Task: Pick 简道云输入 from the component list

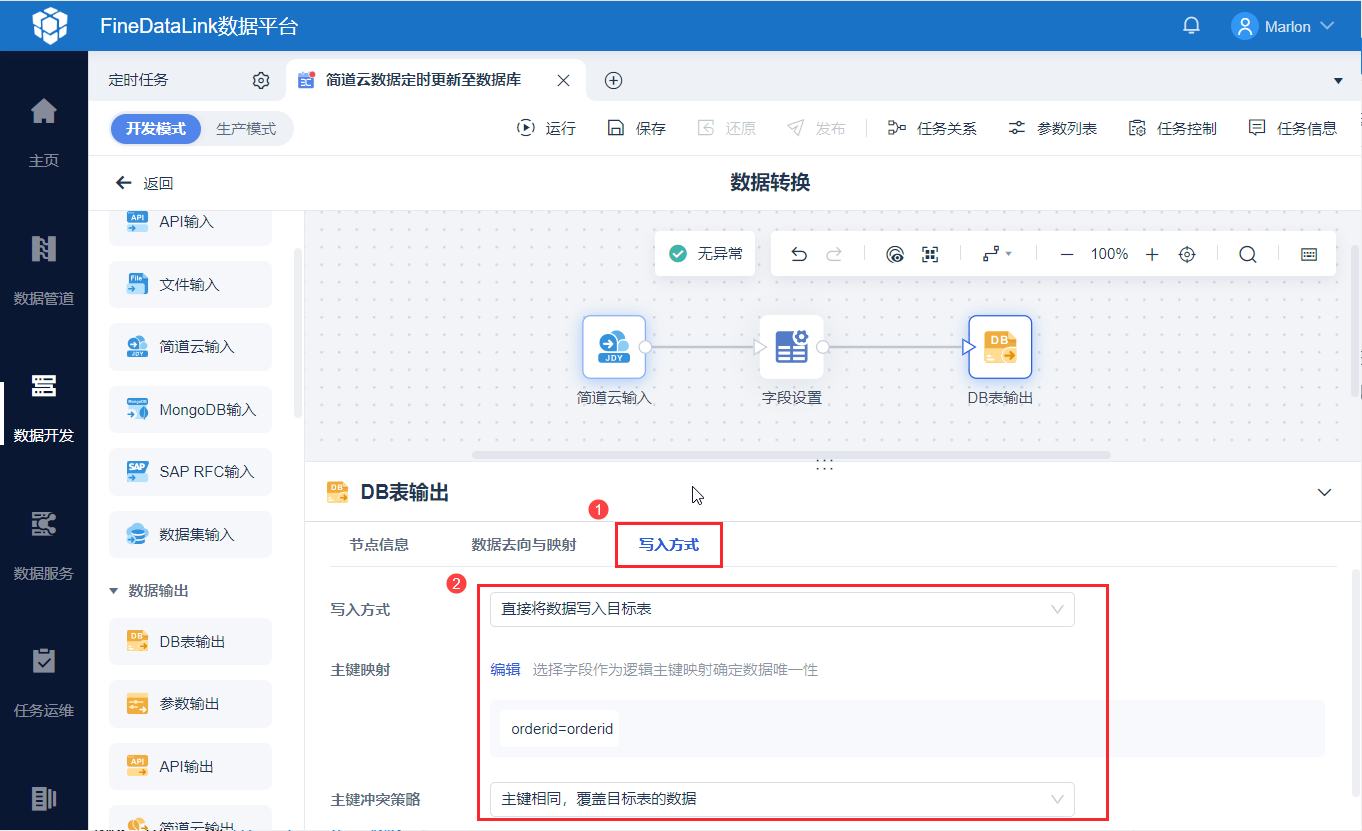Action: click(x=190, y=347)
